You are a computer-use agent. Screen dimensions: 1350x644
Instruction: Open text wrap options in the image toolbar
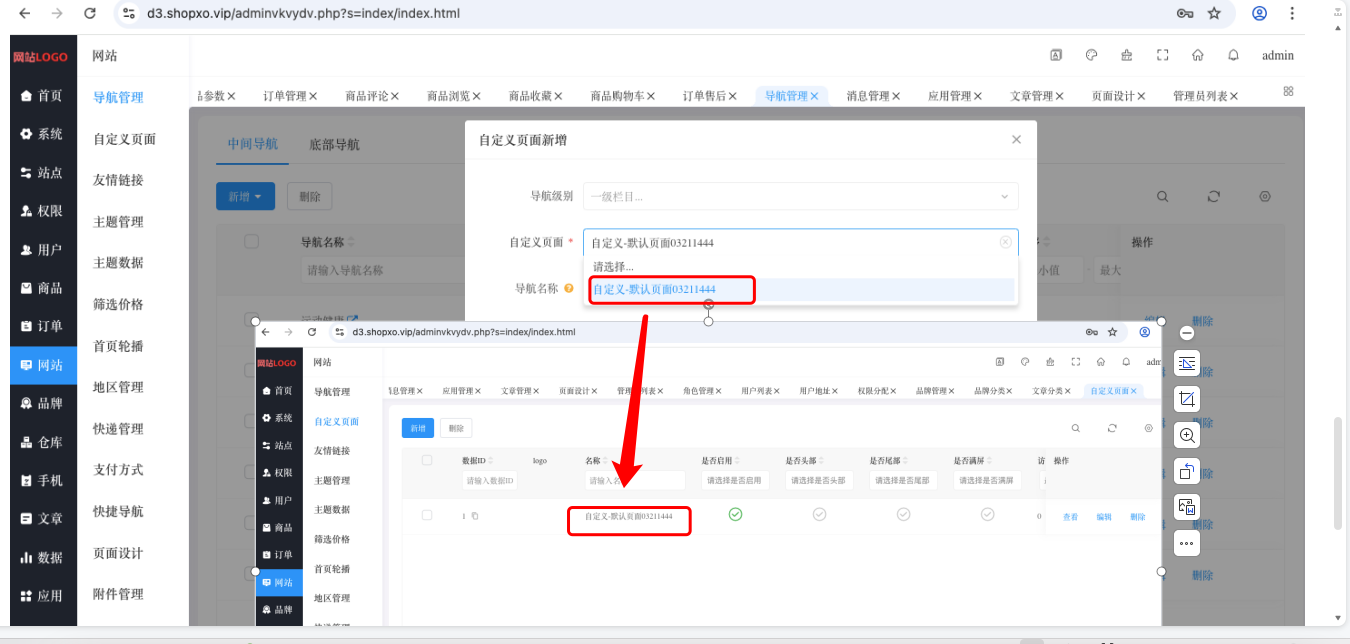(1187, 363)
